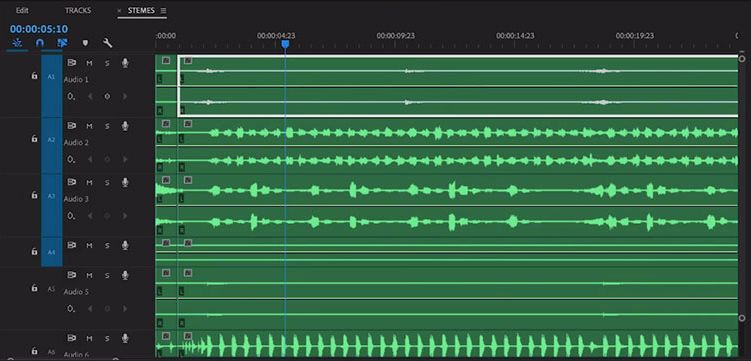Click voice-over record mic on Audio 5
751x361 pixels.
125,275
